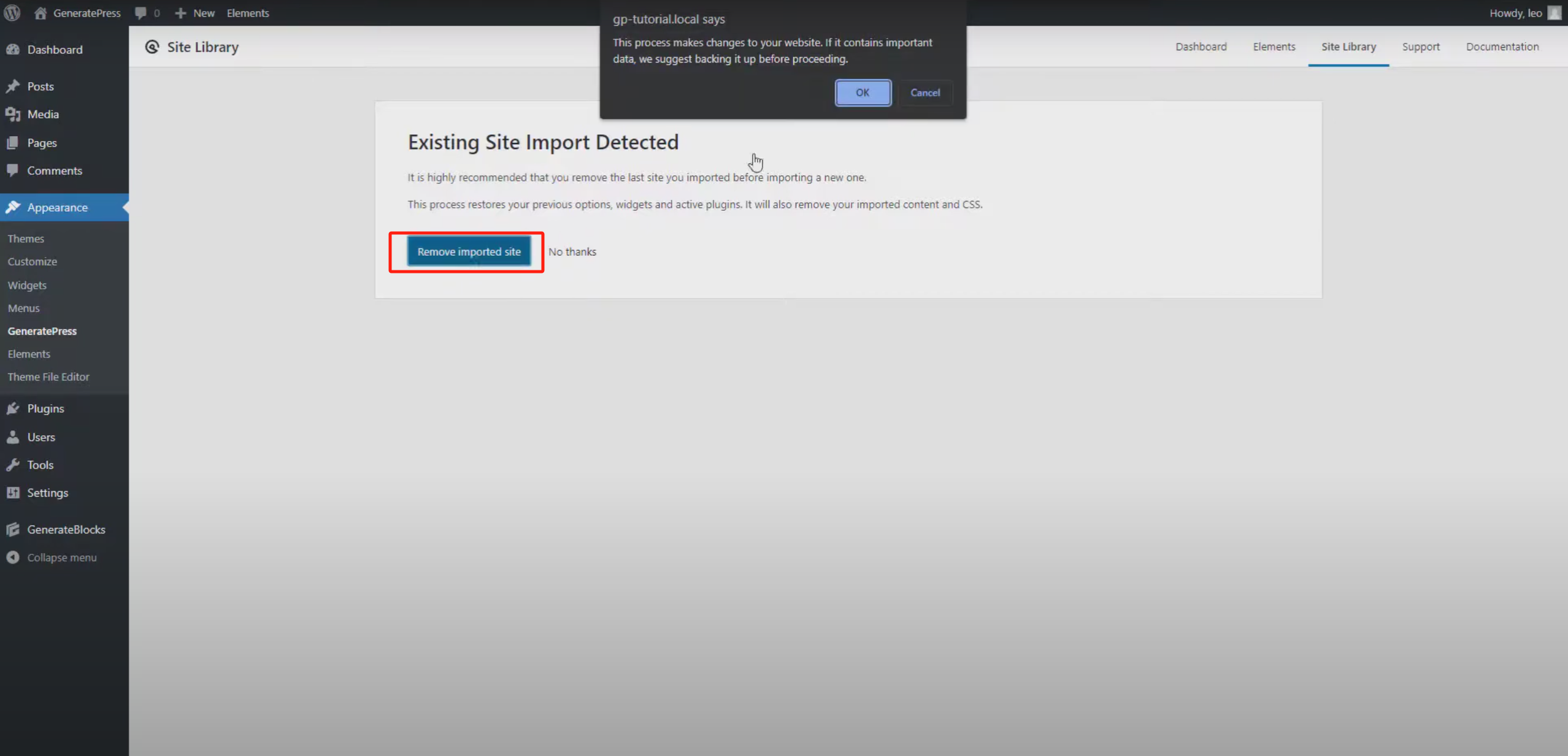Viewport: 1568px width, 756px height.
Task: Click the user avatar next to Howdy, leo
Action: (x=1555, y=13)
